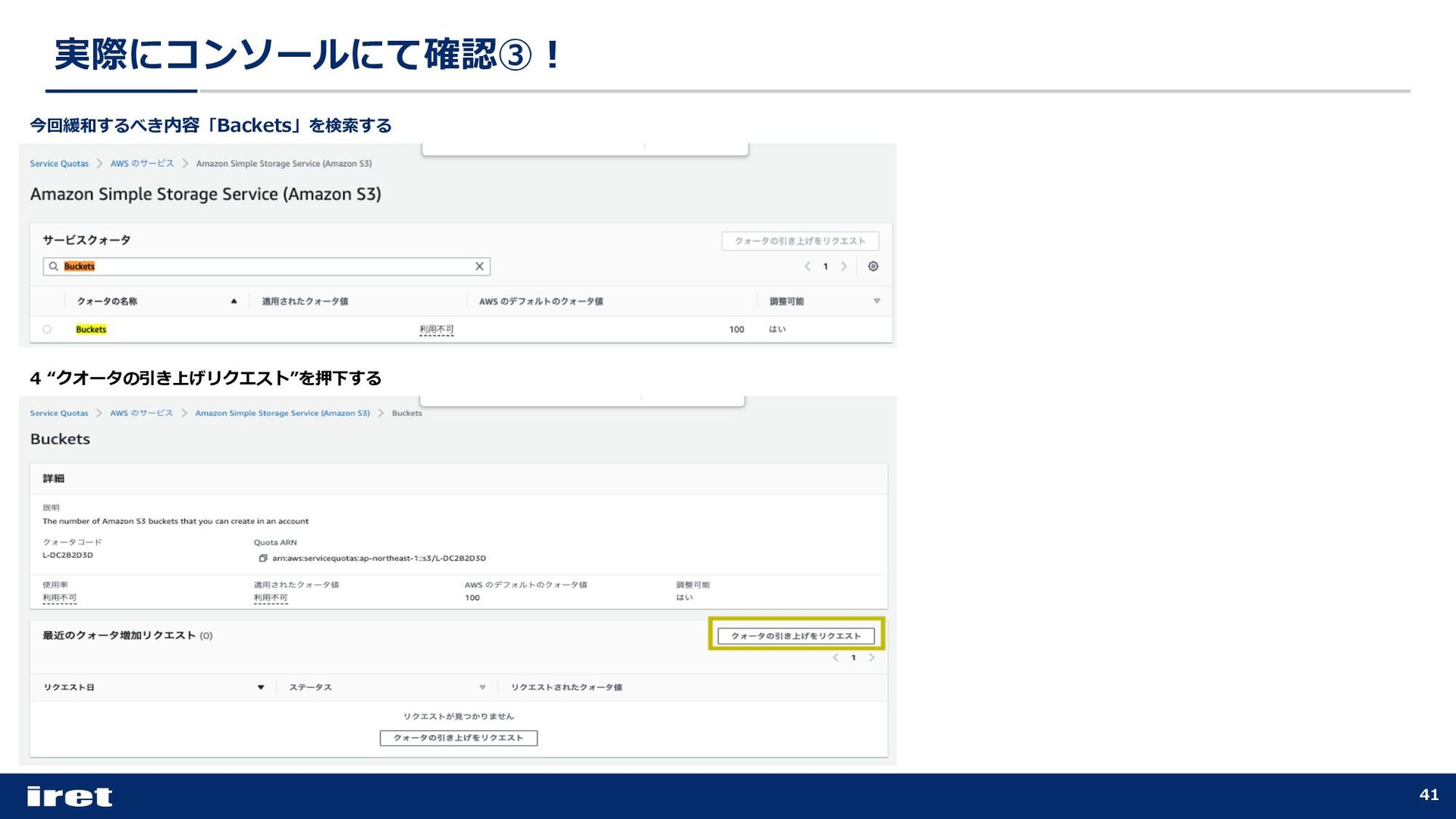Image resolution: width=1456 pixels, height=819 pixels.
Task: Go to next page in service quota list
Action: [844, 266]
